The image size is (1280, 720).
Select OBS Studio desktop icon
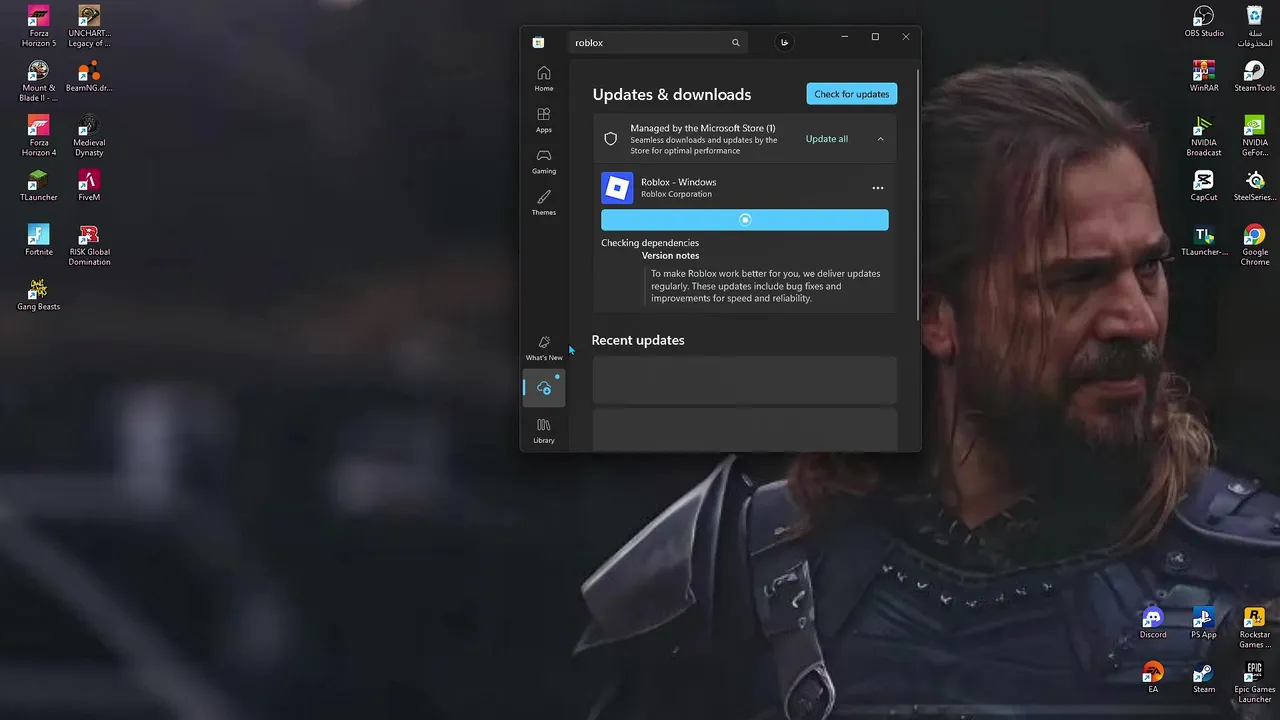[1204, 22]
